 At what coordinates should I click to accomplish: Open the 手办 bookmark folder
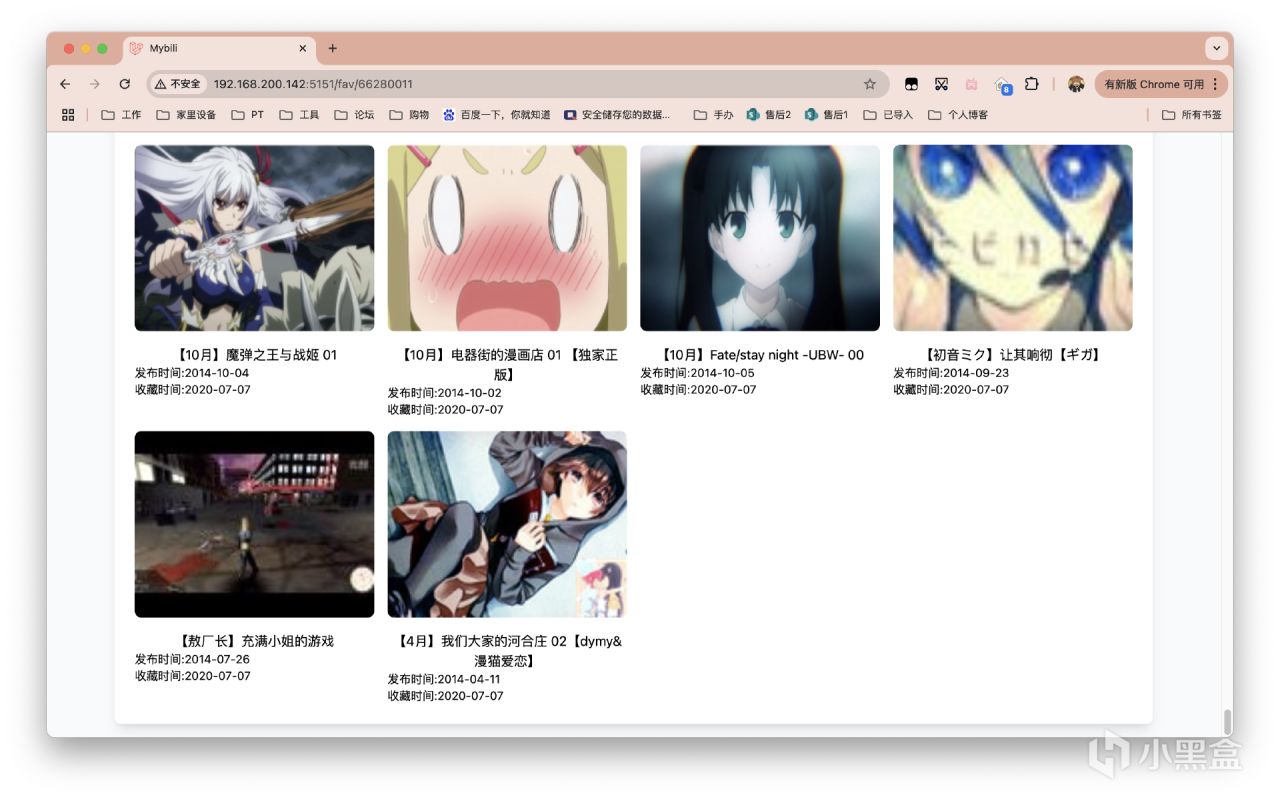tap(713, 115)
